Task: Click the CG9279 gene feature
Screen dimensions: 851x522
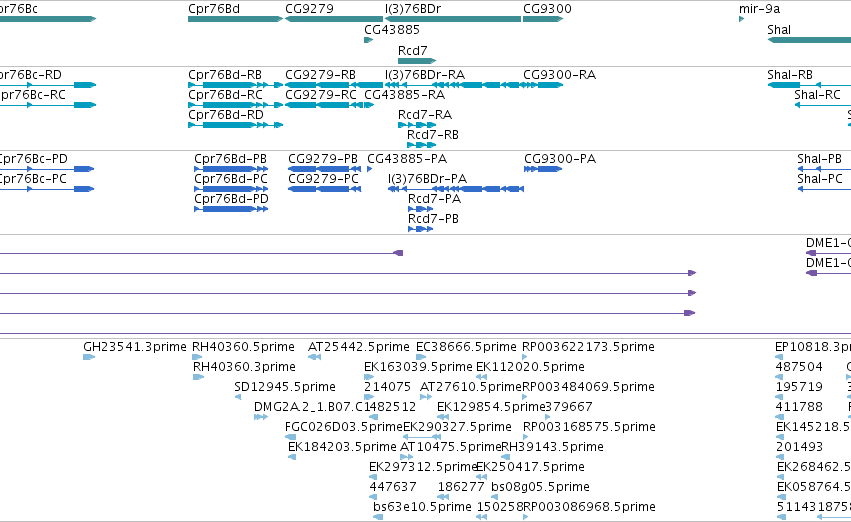Action: (x=334, y=19)
